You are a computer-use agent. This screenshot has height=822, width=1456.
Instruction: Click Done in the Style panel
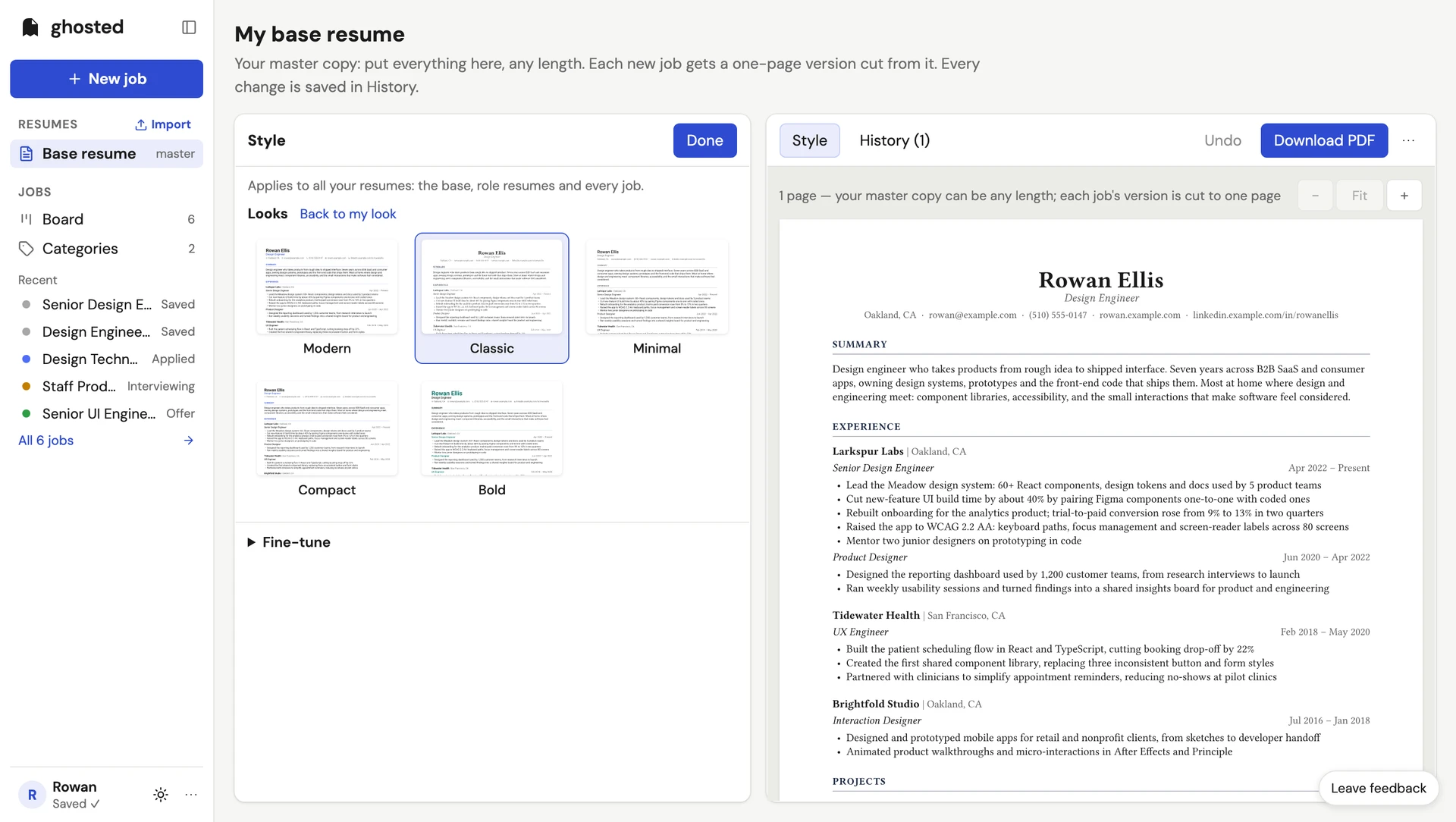pos(704,140)
